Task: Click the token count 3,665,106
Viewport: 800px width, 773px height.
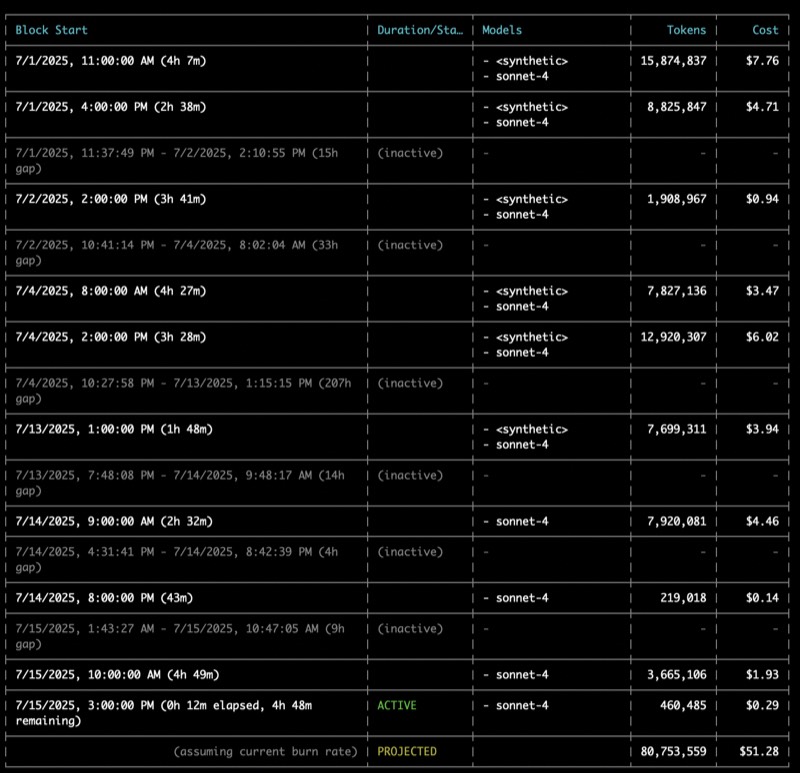Action: click(677, 675)
